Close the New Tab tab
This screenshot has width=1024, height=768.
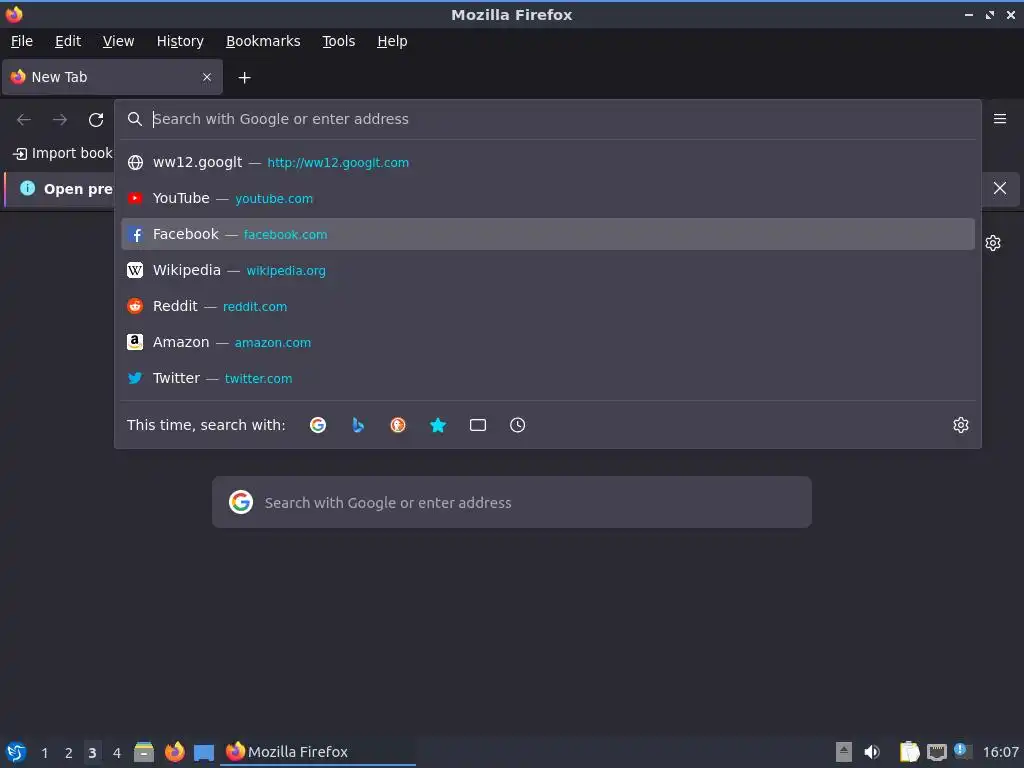coord(207,77)
